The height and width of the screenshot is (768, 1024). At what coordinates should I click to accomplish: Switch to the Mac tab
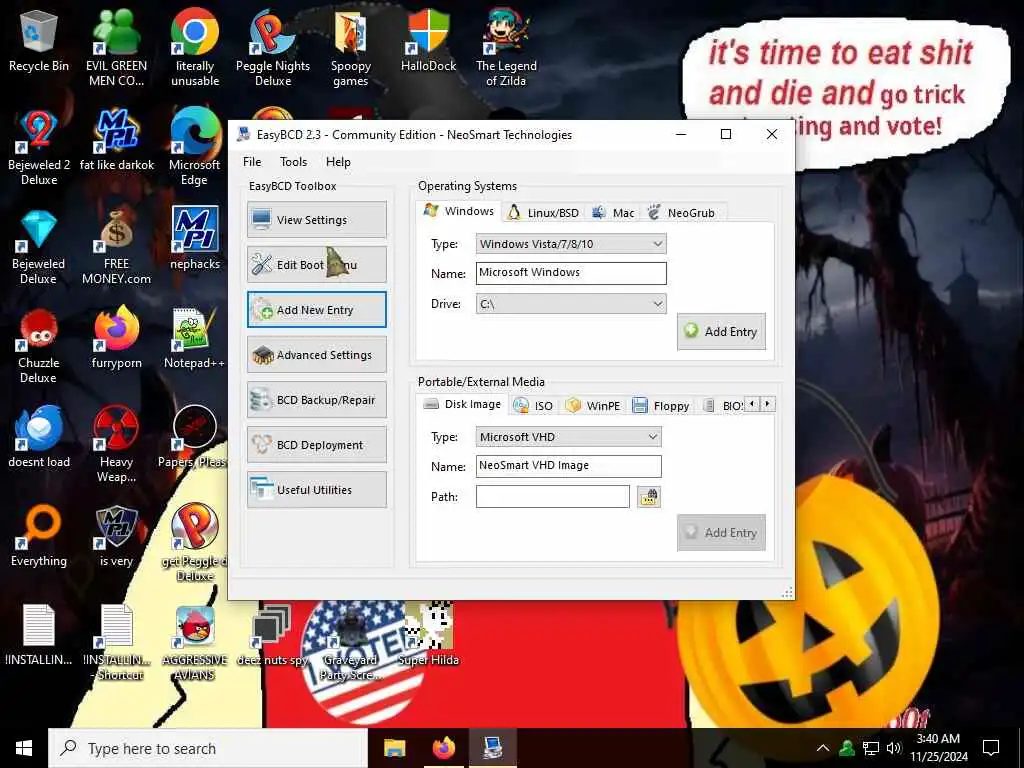coord(613,213)
